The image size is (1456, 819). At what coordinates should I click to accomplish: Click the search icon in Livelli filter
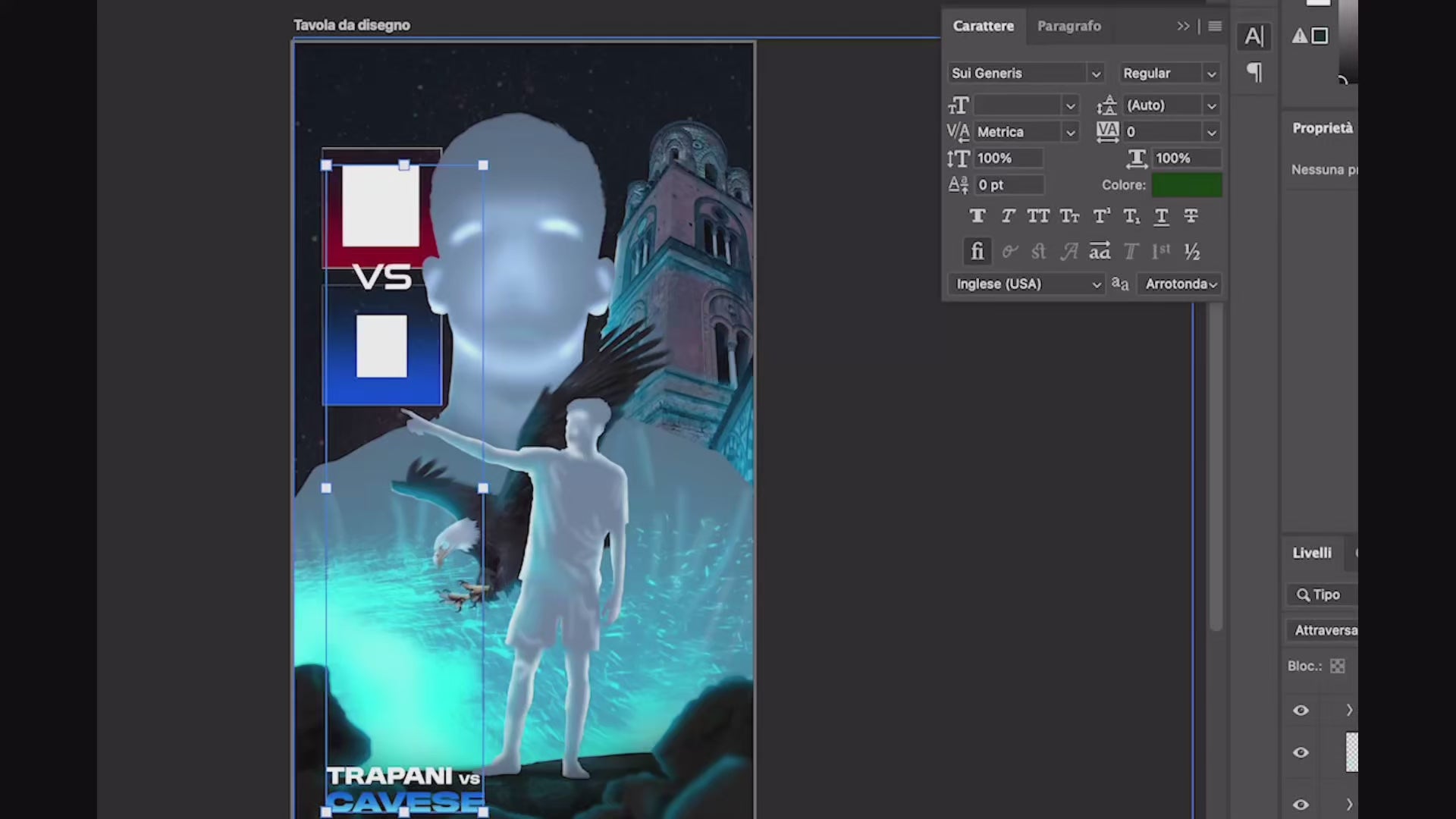pyautogui.click(x=1303, y=595)
